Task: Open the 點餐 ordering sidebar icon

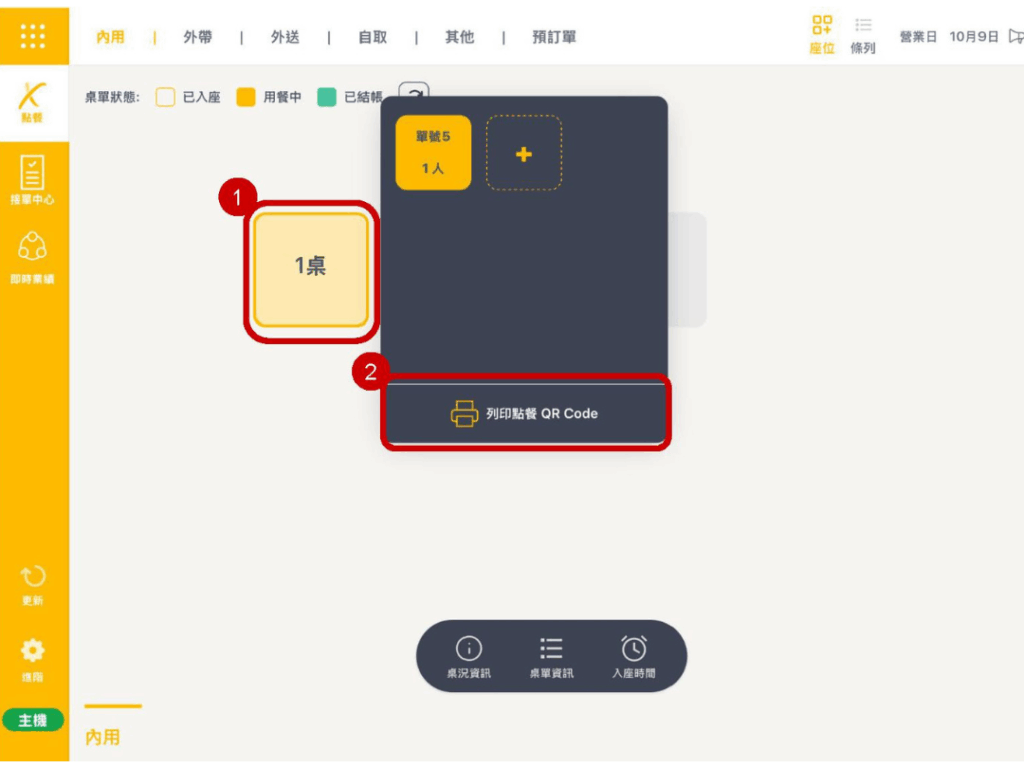Action: 32,102
